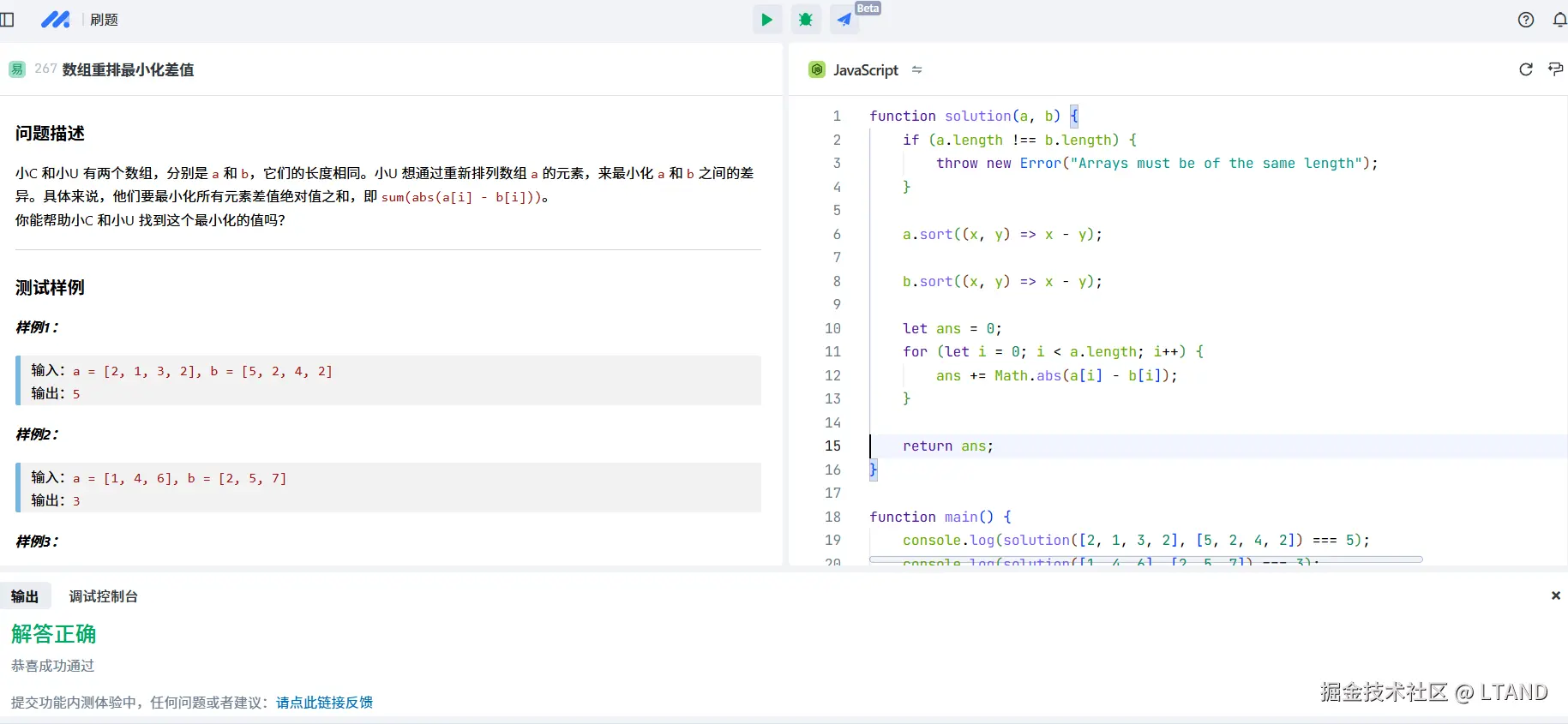Click line number 11 in the gutter
The width and height of the screenshot is (1568, 724).
[832, 352]
